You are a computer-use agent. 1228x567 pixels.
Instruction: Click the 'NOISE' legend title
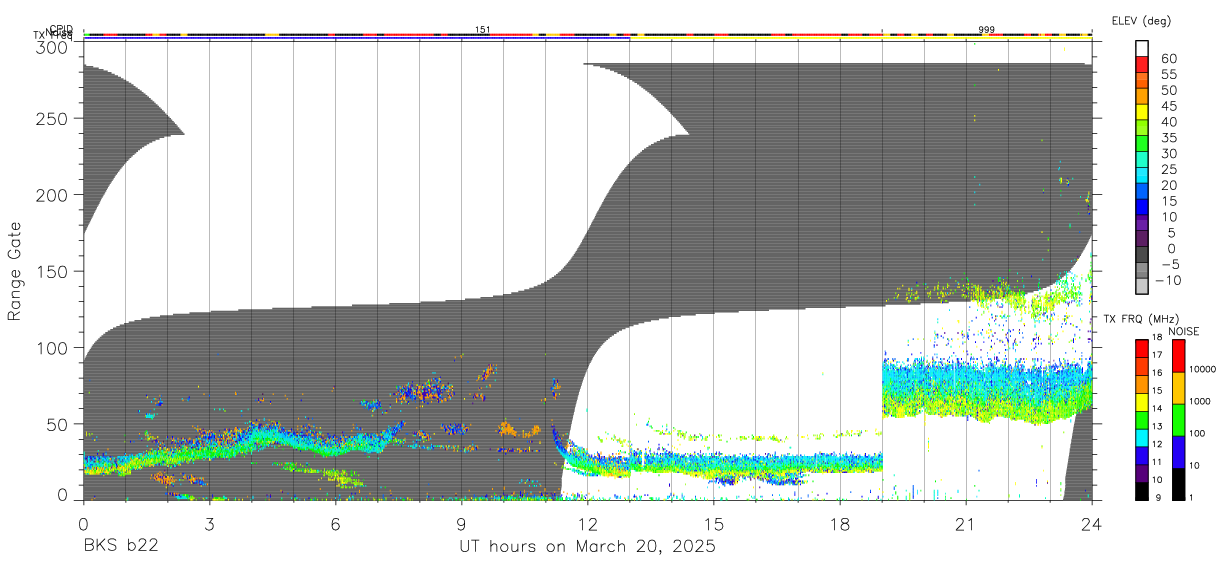coord(1186,331)
